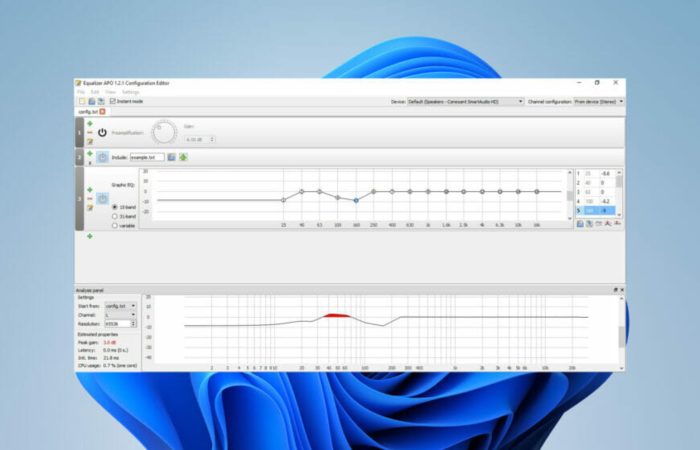Open the View menu
Screen dimensions: 700x450
(110, 92)
